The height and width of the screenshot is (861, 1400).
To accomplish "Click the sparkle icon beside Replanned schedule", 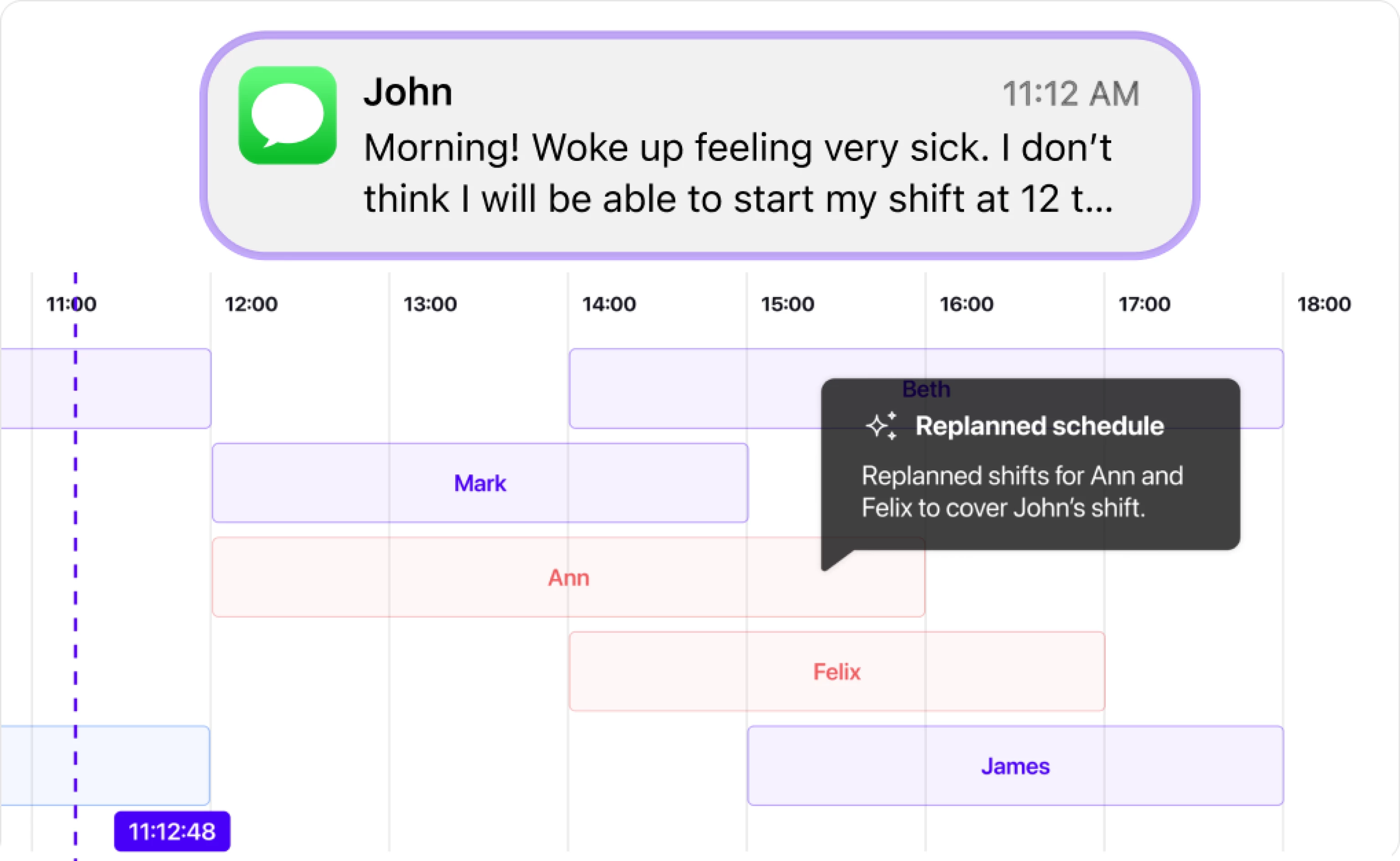I will tap(881, 426).
